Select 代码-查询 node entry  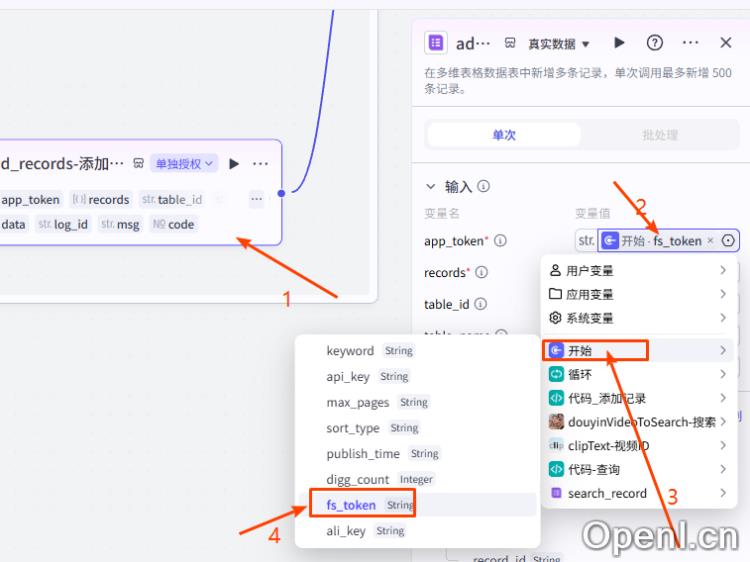tap(637, 469)
